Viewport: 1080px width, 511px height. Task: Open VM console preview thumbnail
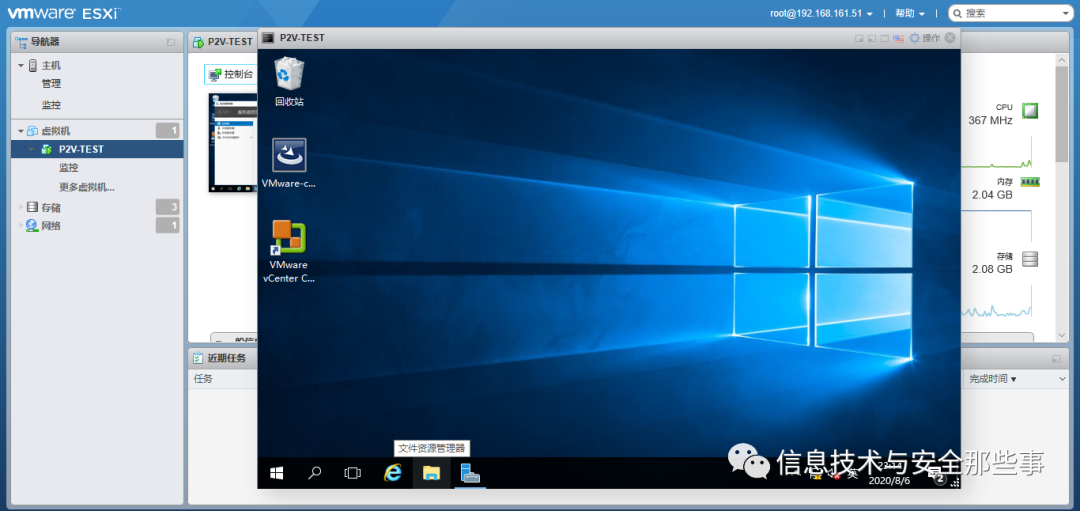click(233, 142)
